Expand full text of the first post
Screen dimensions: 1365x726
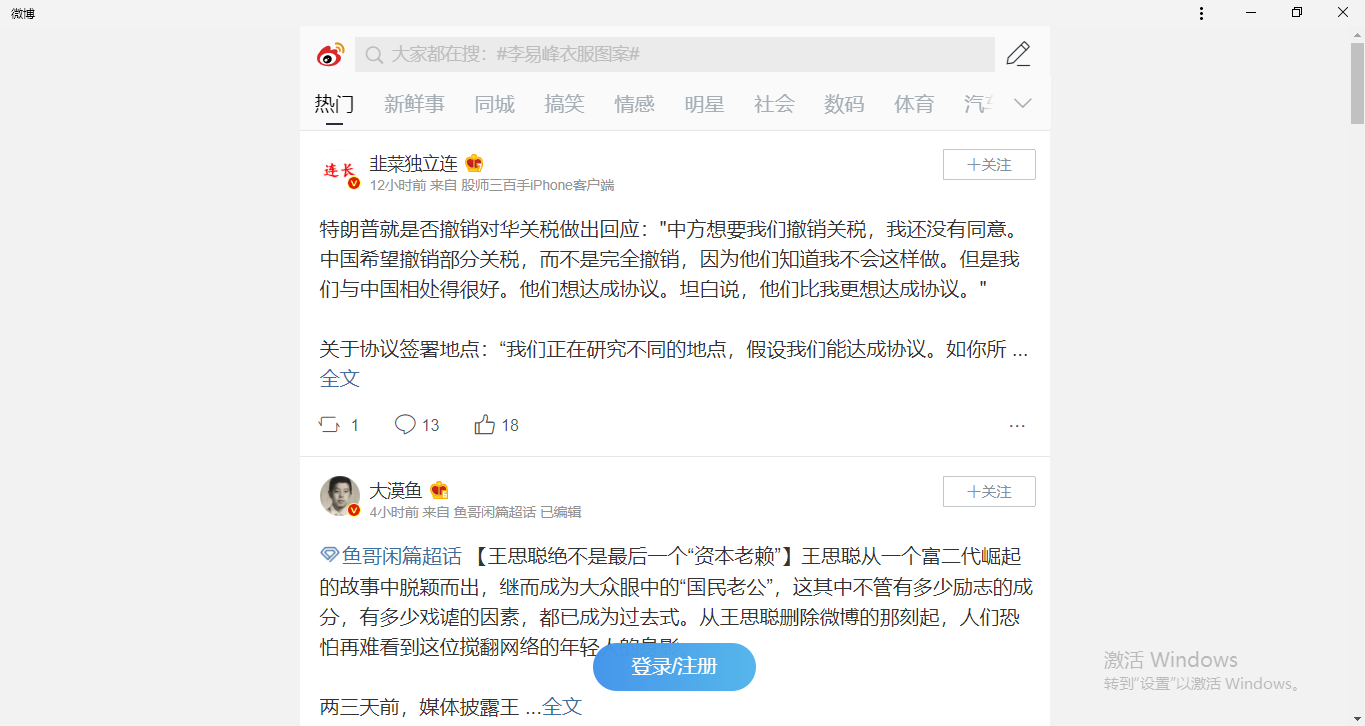pyautogui.click(x=340, y=379)
